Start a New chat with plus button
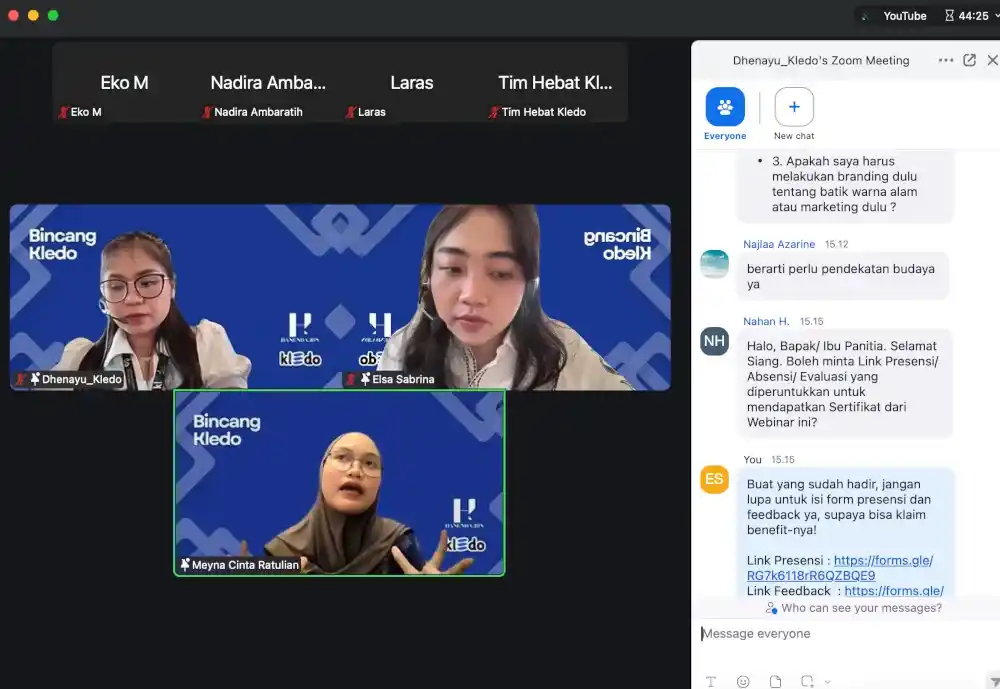Viewport: 1000px width, 689px height. click(794, 107)
